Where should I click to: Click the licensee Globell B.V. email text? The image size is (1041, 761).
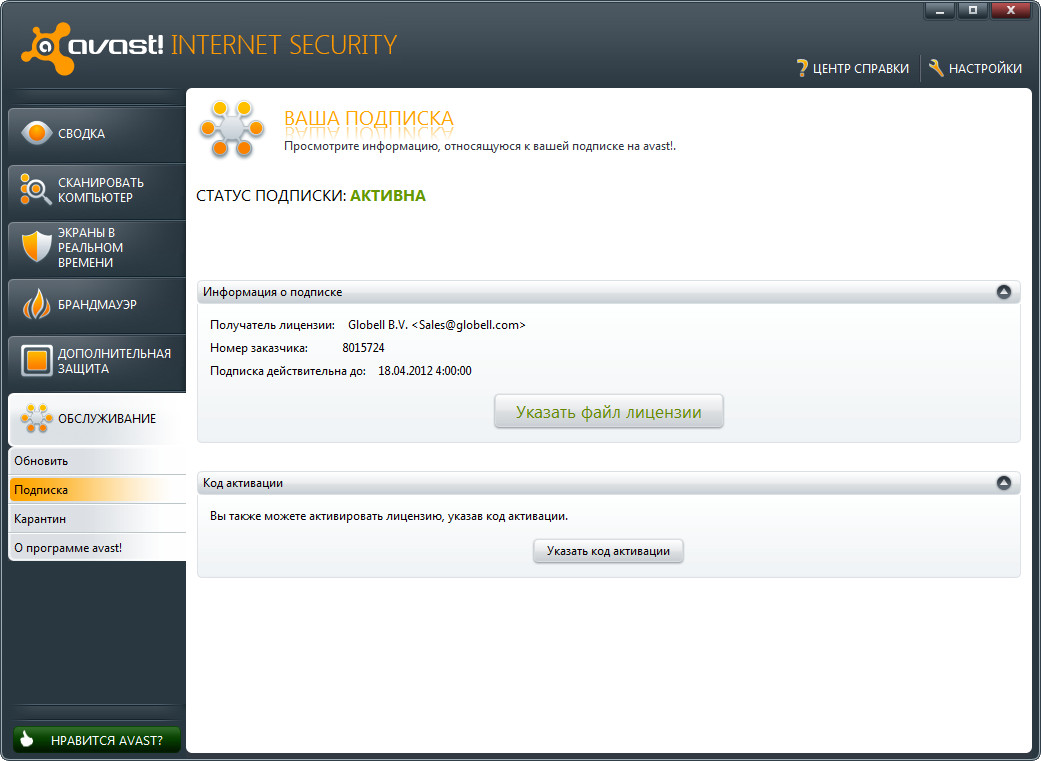click(x=437, y=325)
